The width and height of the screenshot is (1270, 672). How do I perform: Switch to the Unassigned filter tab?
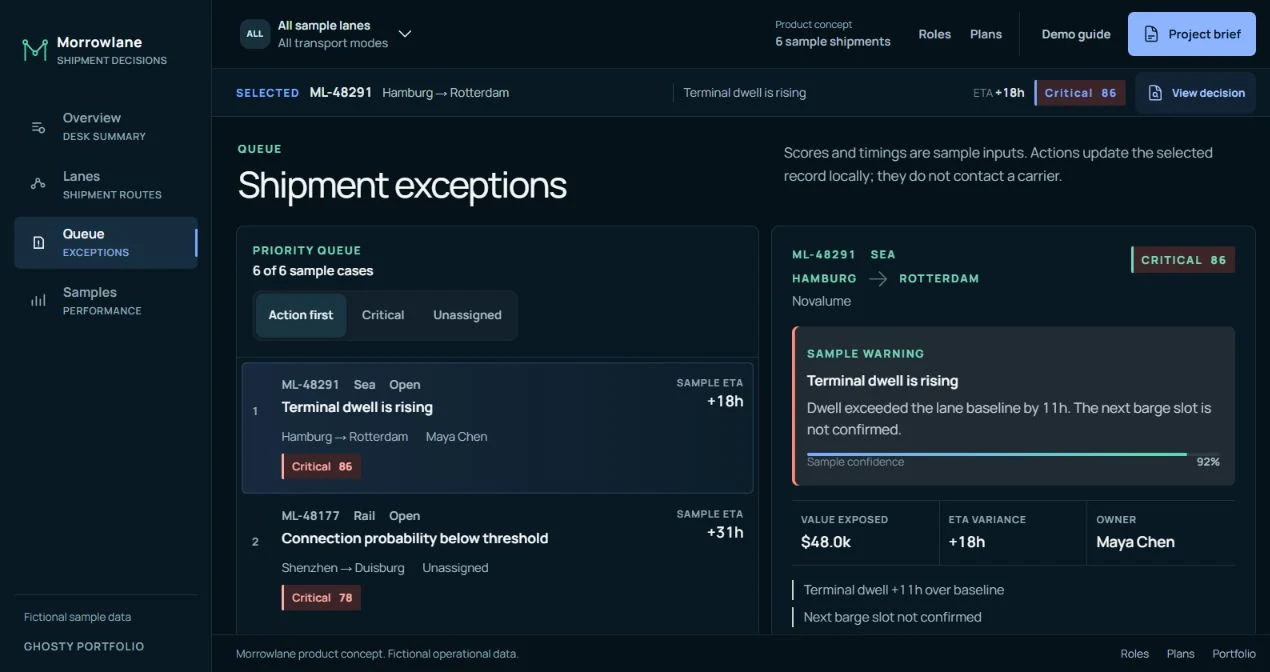(x=467, y=315)
